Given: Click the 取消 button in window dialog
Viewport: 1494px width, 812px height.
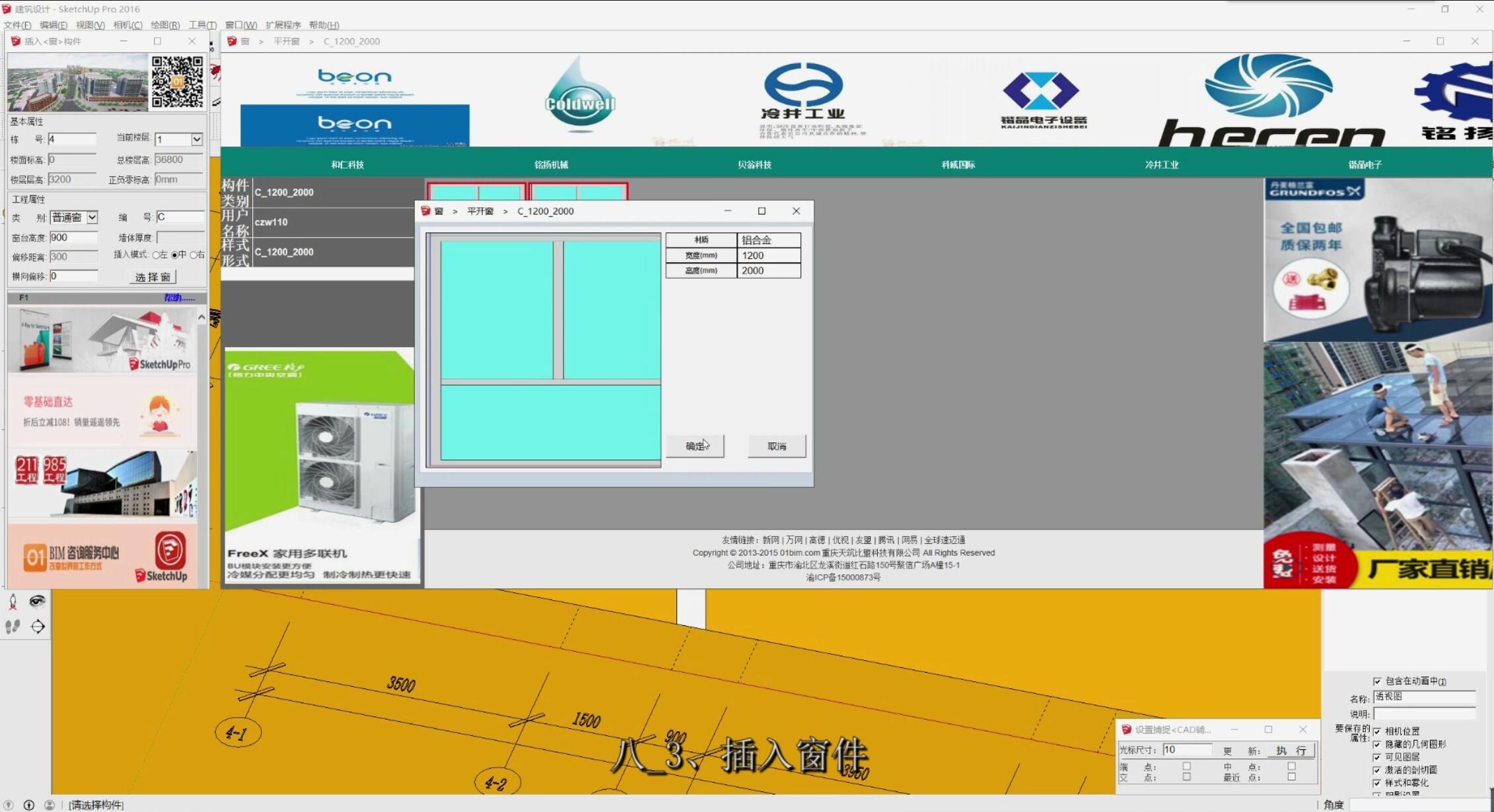Looking at the screenshot, I should pyautogui.click(x=777, y=446).
